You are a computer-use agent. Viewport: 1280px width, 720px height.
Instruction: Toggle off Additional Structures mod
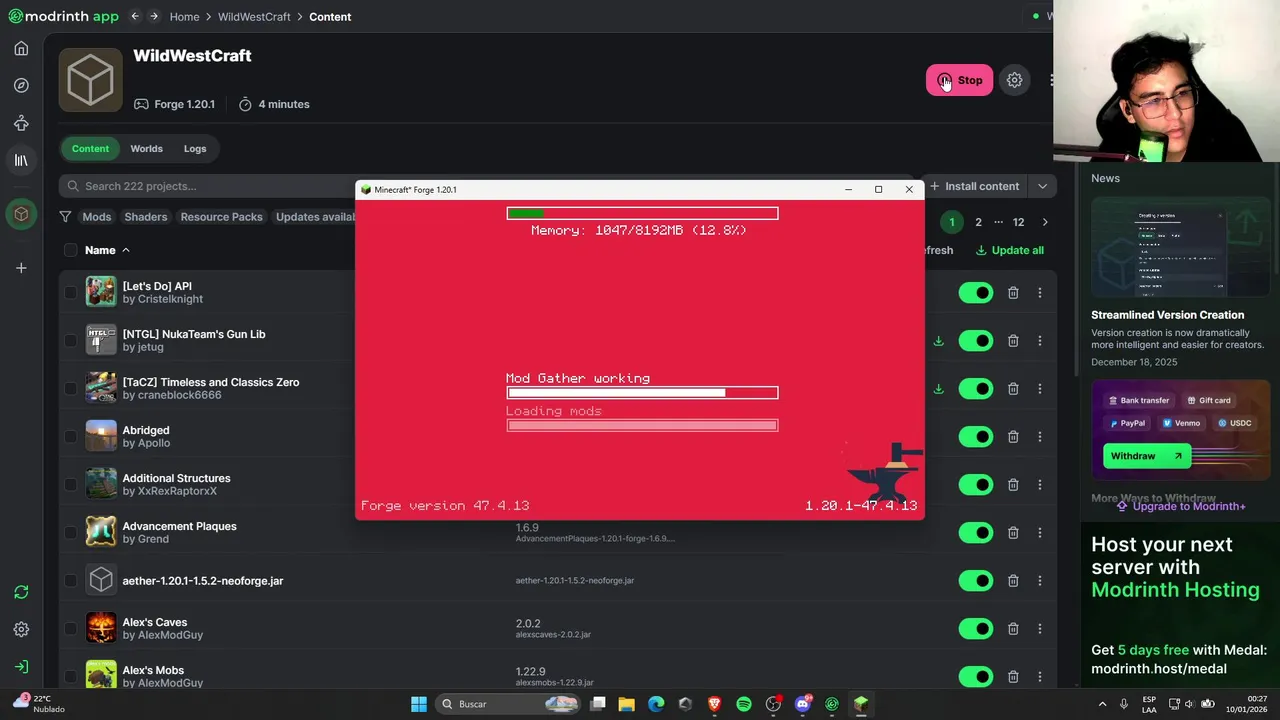coord(975,485)
